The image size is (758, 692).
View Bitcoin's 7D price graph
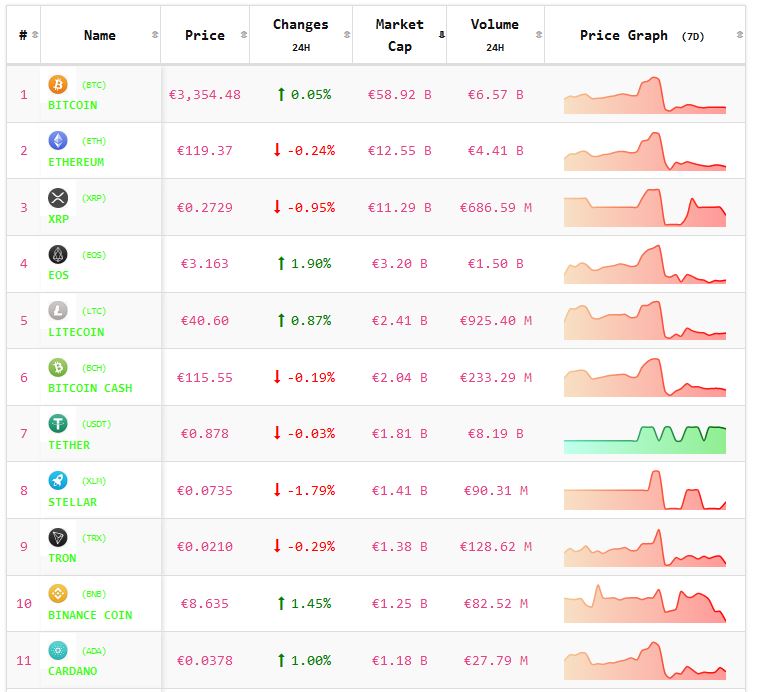pos(645,95)
